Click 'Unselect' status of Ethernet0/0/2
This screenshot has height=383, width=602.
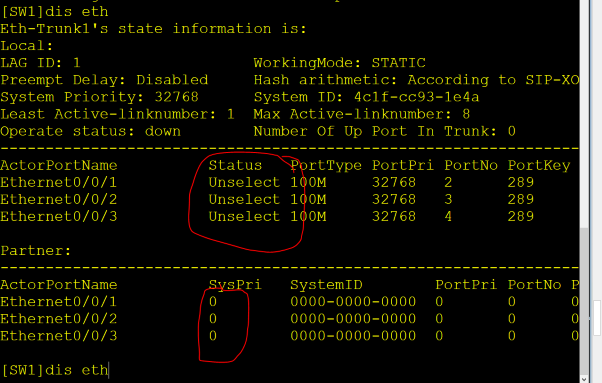244,200
